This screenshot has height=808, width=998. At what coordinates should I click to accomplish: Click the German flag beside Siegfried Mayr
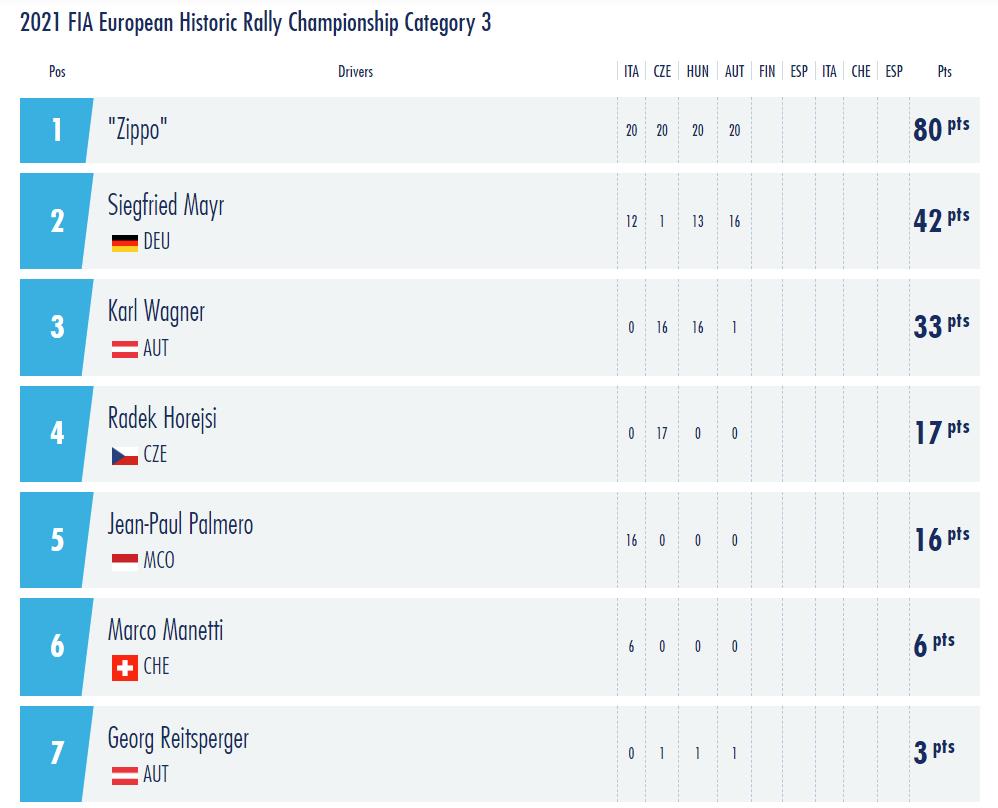125,243
